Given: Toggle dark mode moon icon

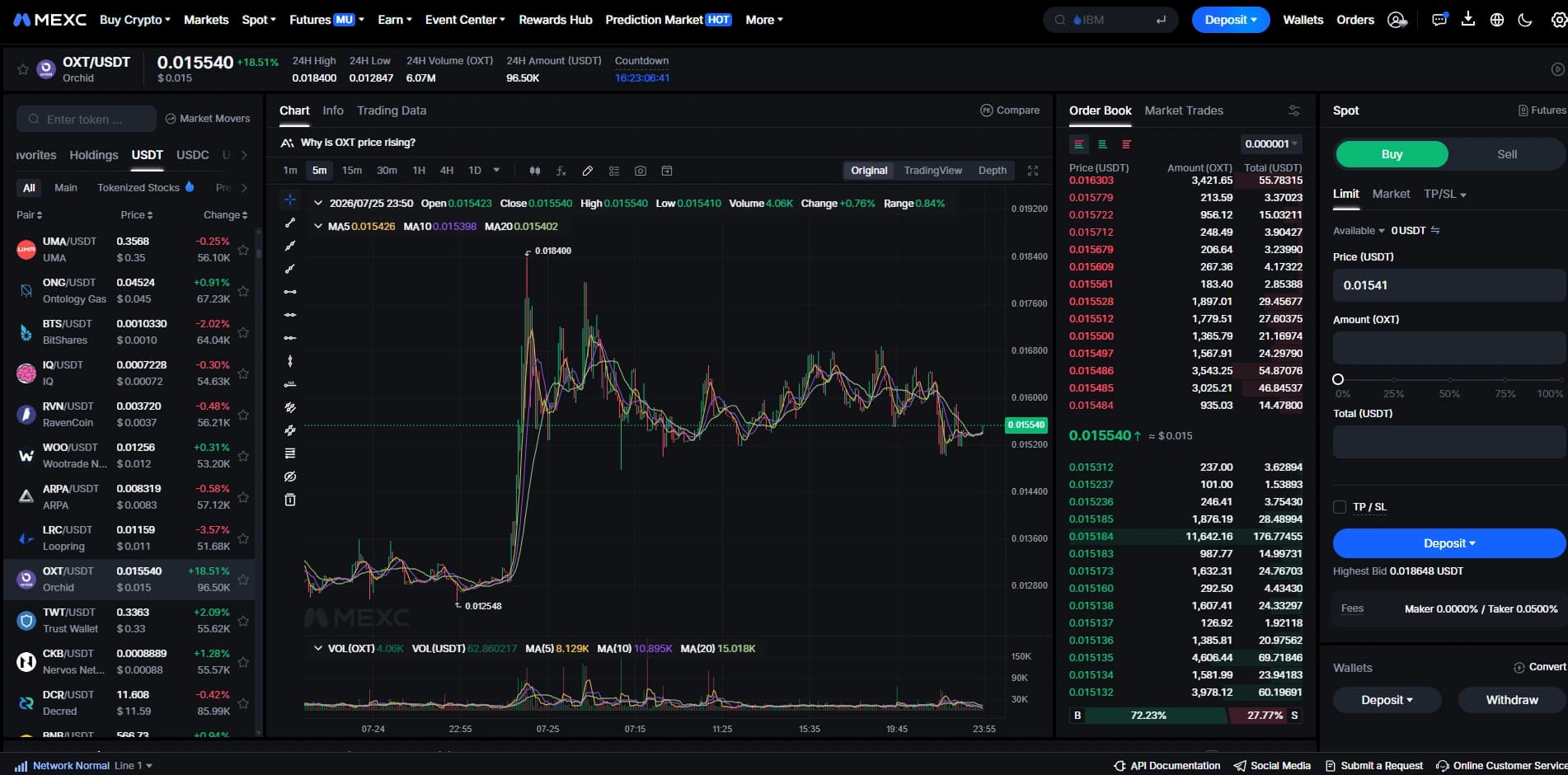Looking at the screenshot, I should coord(1525,20).
